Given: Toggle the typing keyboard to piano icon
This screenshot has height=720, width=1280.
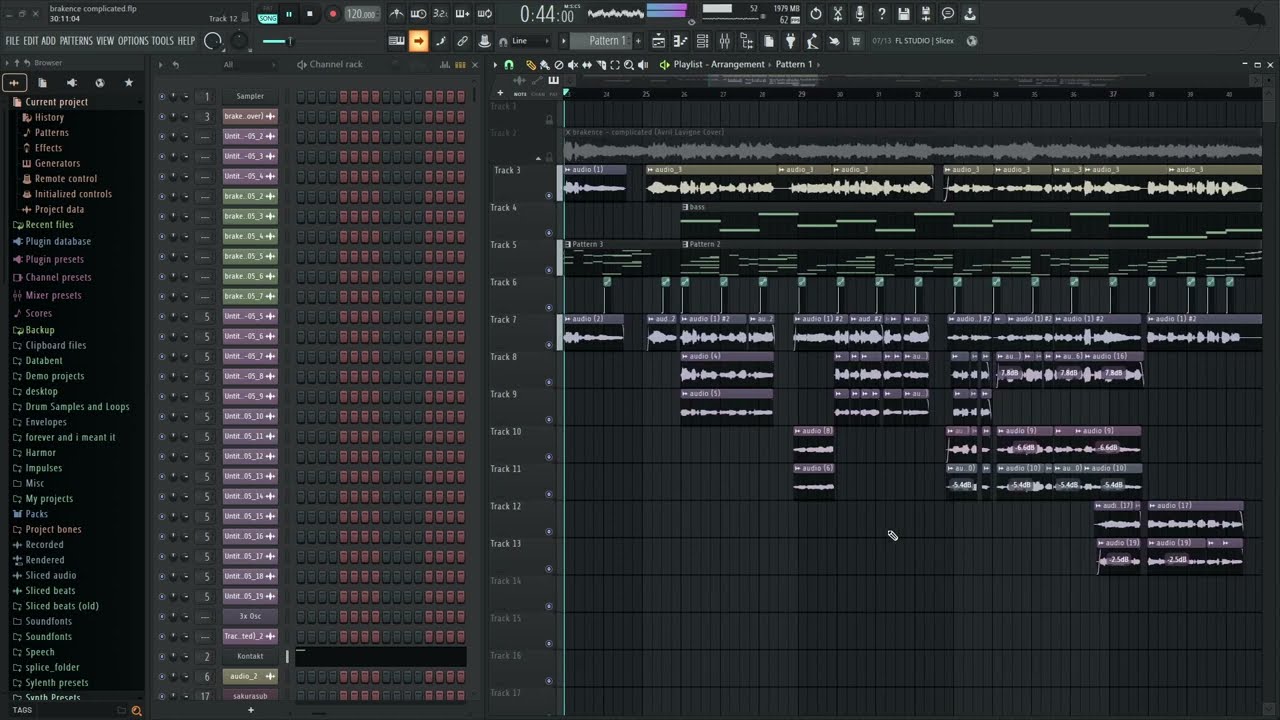Looking at the screenshot, I should coord(397,41).
